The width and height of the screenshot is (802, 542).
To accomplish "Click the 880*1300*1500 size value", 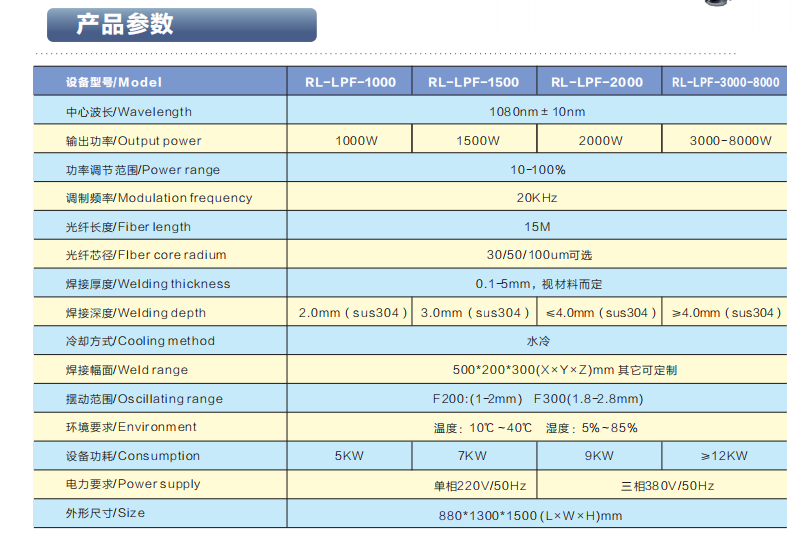I will pos(537,514).
